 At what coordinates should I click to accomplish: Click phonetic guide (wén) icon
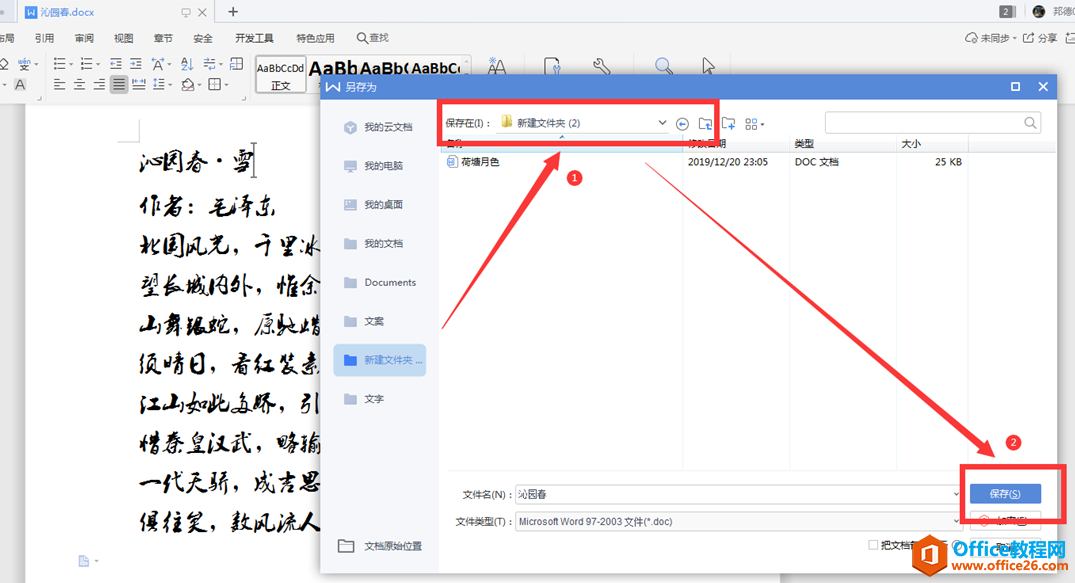click(x=26, y=64)
